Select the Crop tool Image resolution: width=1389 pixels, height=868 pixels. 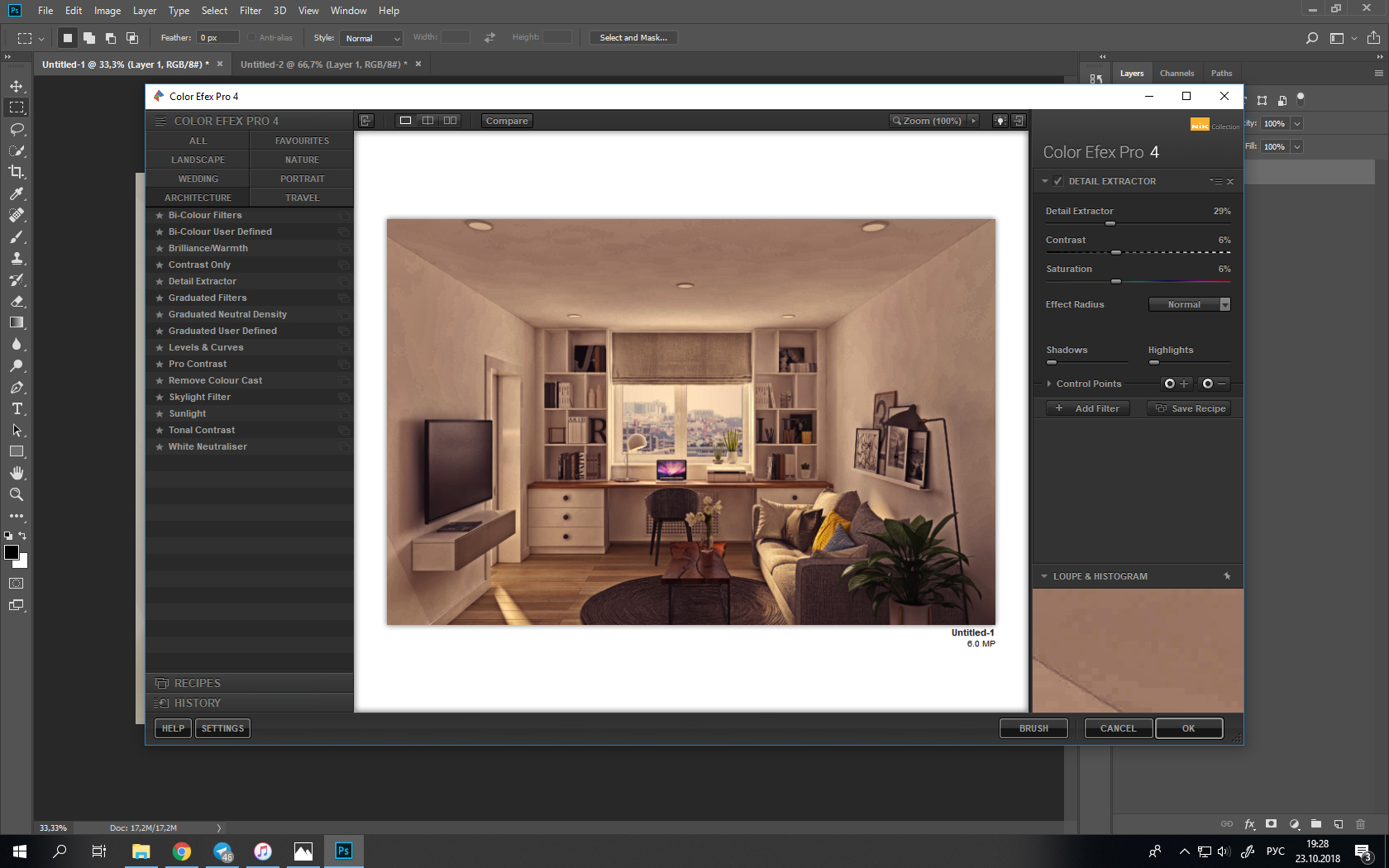pos(17,172)
